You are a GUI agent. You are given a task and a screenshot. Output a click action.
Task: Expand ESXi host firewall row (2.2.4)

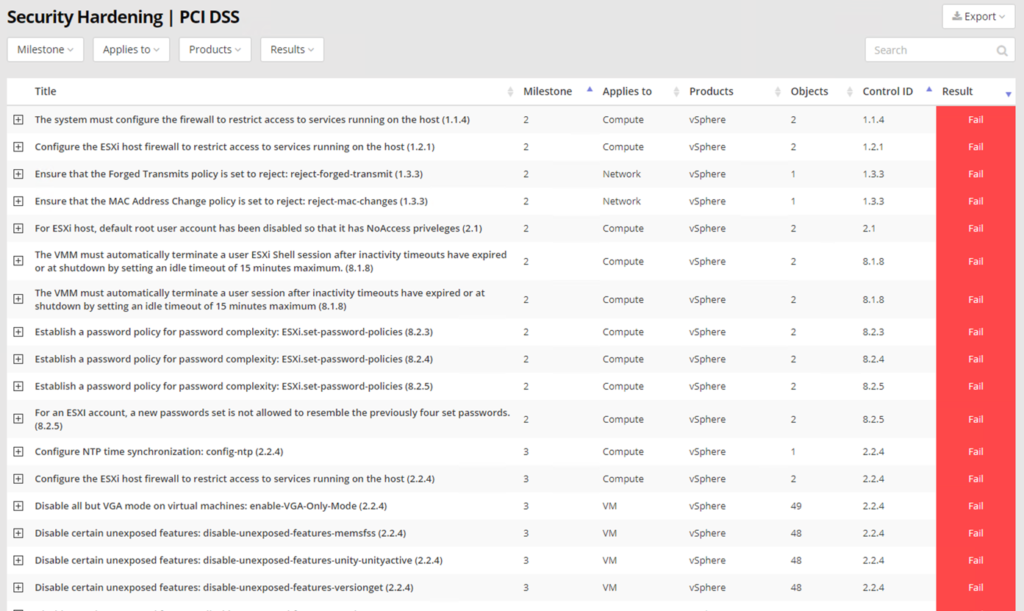(18, 479)
